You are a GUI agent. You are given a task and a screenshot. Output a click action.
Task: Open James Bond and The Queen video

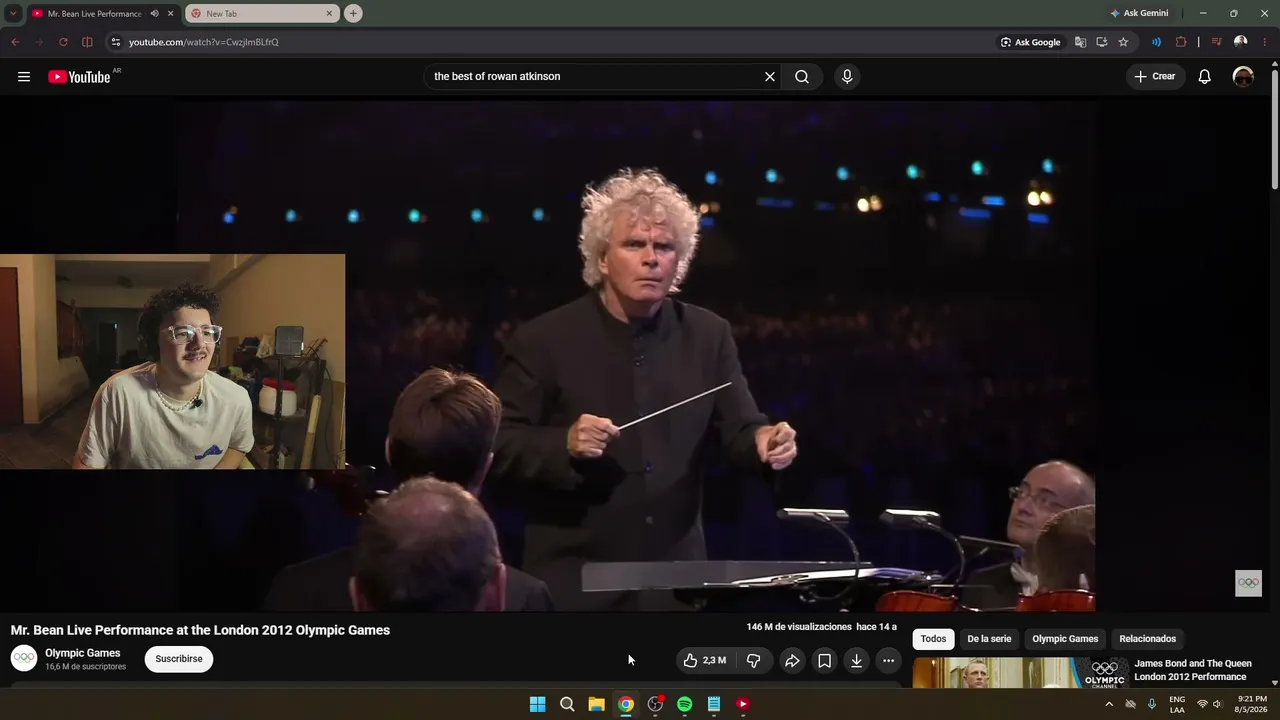1193,670
